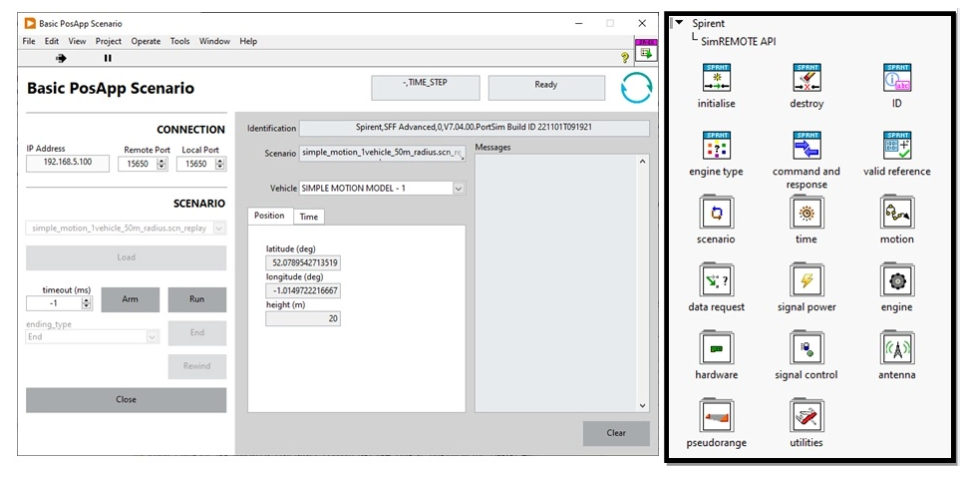974x480 pixels.
Task: Open the View menu
Action: tap(77, 42)
